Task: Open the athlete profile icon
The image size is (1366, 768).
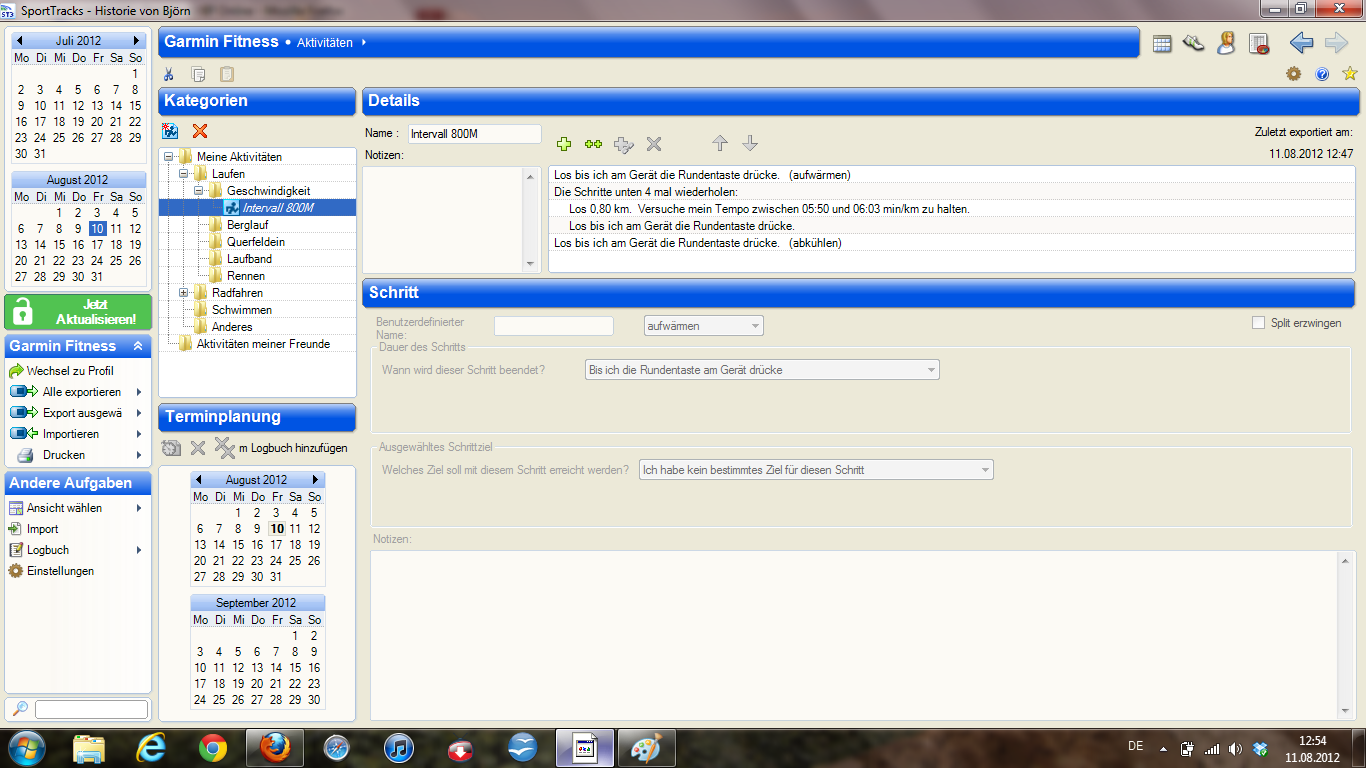Action: coord(1226,43)
